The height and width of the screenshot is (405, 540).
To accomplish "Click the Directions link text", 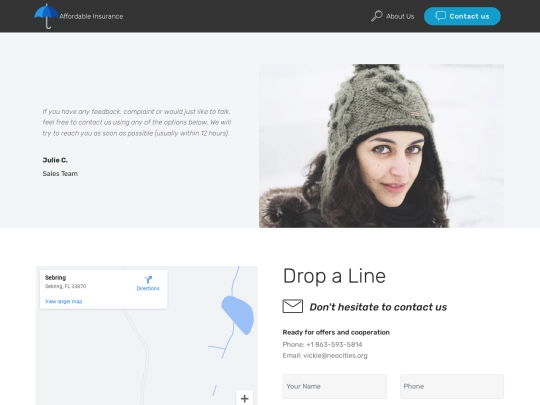I will [x=148, y=288].
